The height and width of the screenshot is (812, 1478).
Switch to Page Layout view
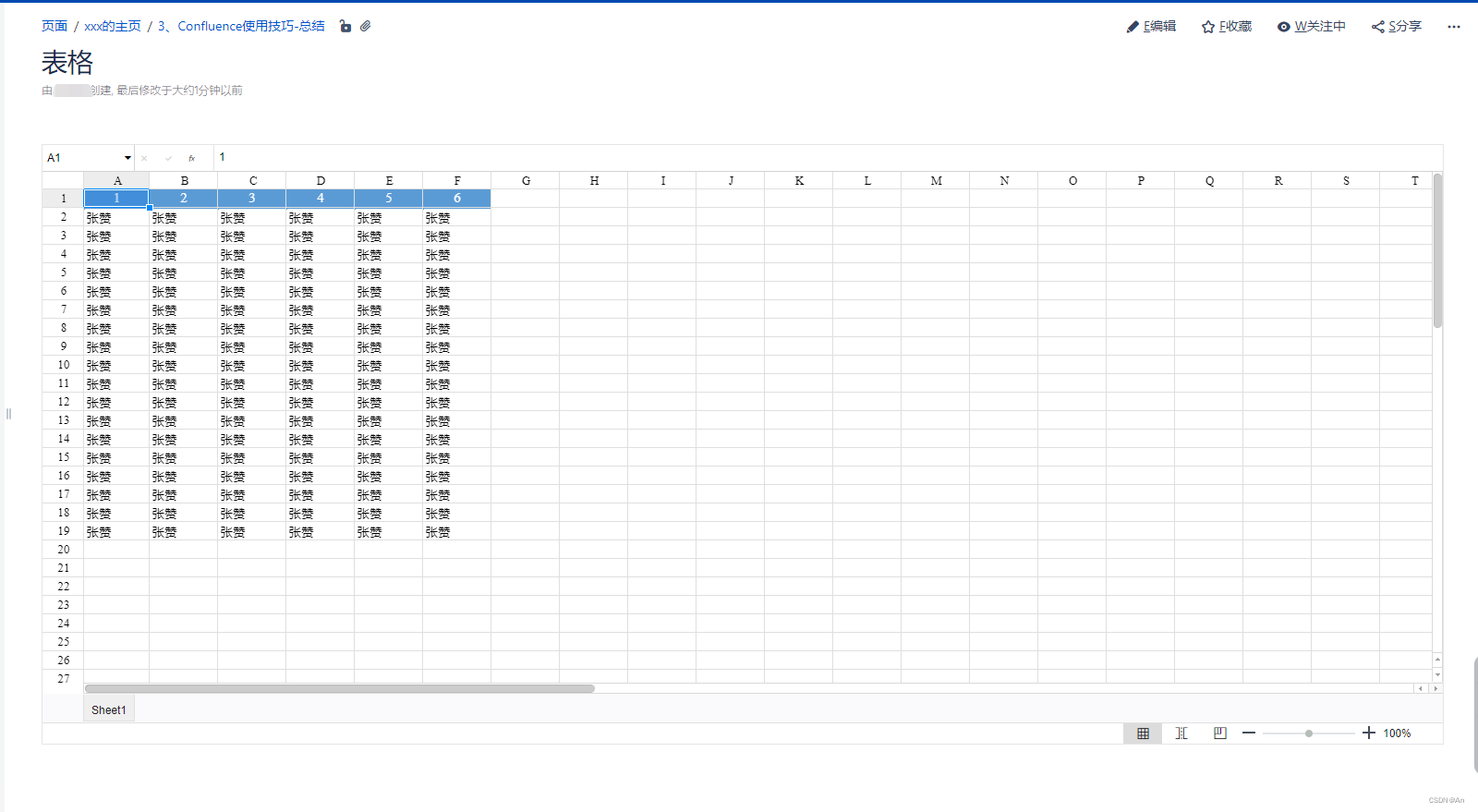(x=1220, y=733)
